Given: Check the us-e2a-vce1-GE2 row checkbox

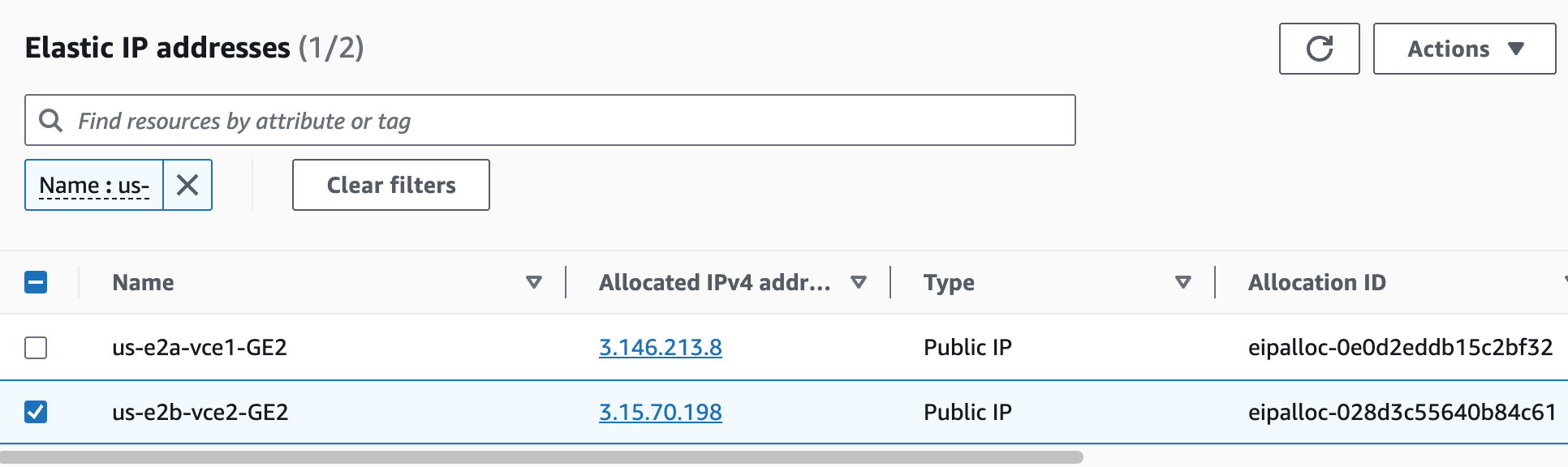Looking at the screenshot, I should click(36, 347).
